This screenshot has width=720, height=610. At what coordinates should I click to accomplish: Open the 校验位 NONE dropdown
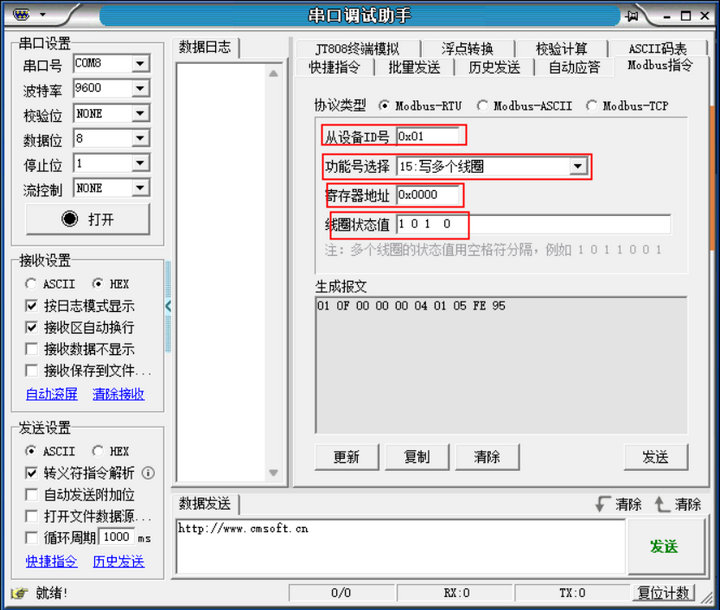[141, 113]
